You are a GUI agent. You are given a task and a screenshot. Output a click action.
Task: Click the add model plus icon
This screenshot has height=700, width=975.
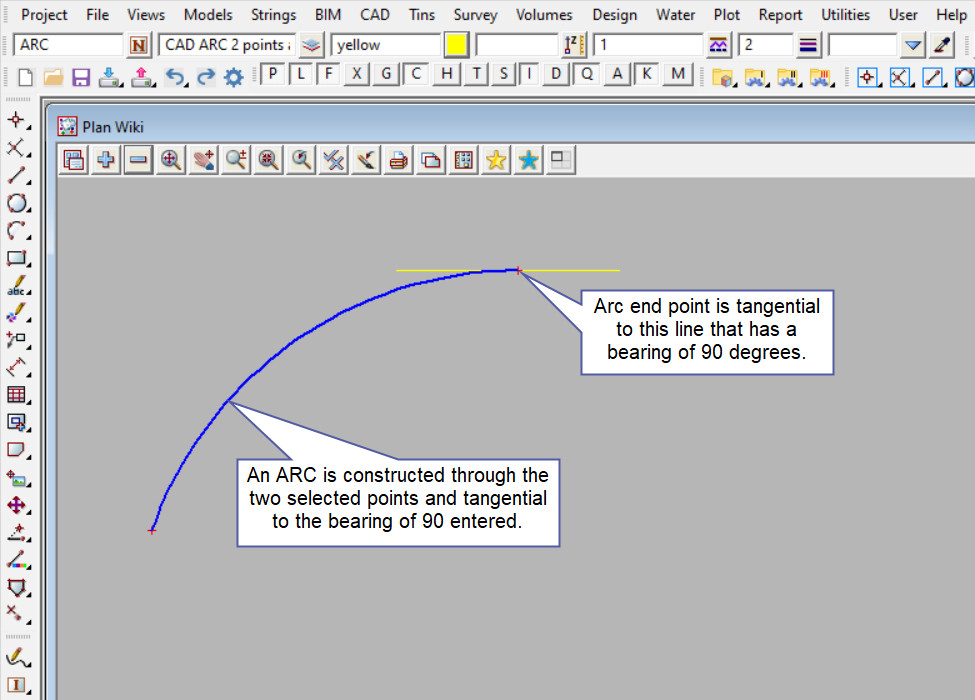click(x=106, y=160)
